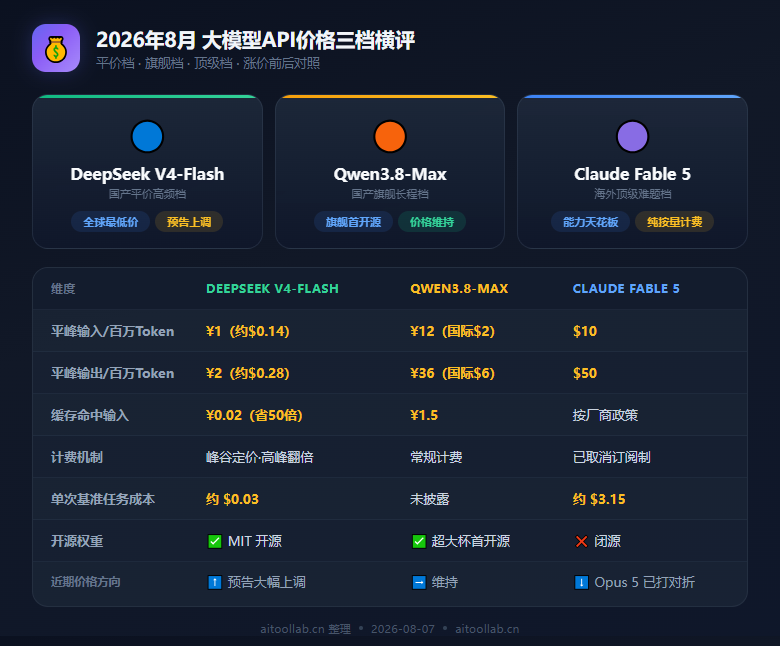Click the $10 price cell

(x=585, y=331)
